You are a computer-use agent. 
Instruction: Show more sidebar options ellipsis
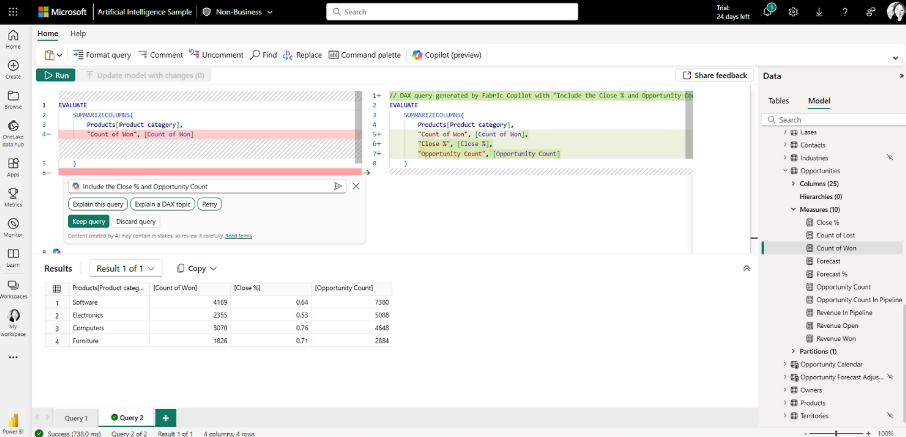pos(13,357)
